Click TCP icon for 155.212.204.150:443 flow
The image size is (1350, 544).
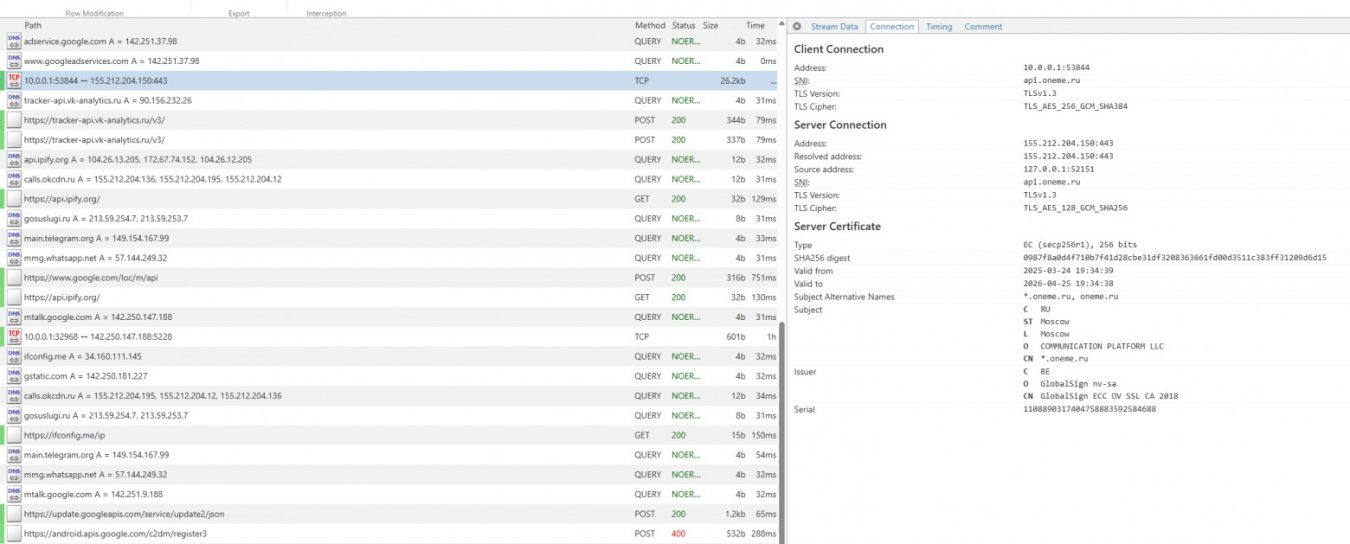coord(14,80)
